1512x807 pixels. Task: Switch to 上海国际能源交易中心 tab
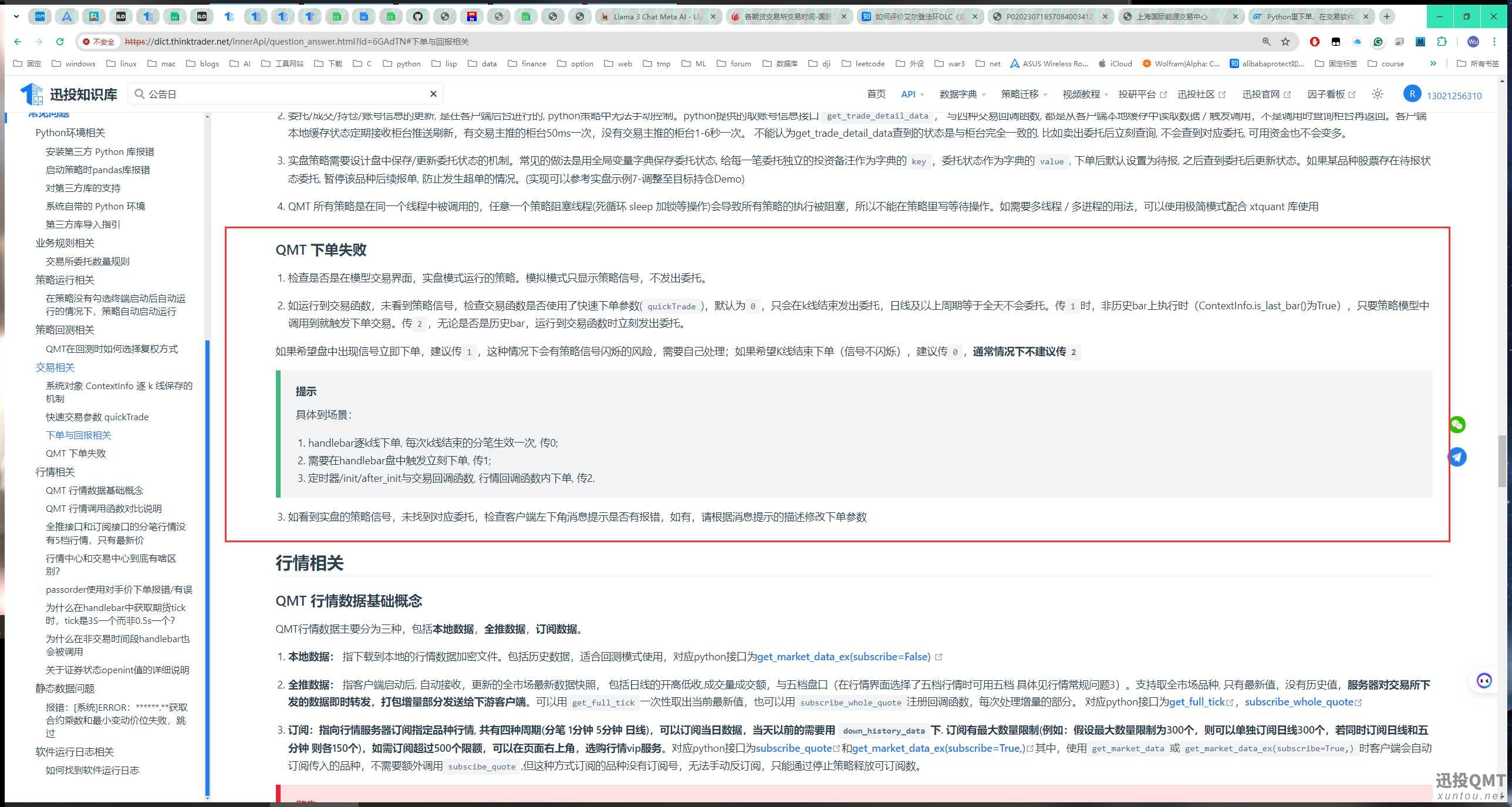1181,16
